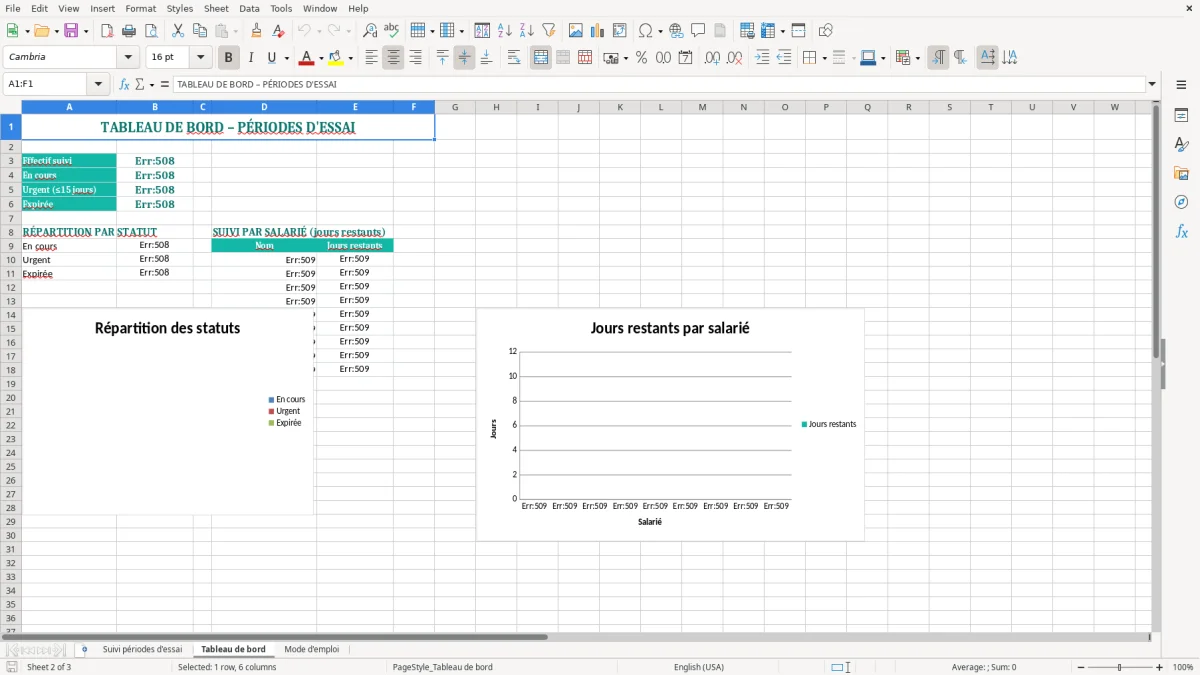Screen dimensions: 1200x675
Task: Open the Font Size dropdown
Action: [x=200, y=58]
